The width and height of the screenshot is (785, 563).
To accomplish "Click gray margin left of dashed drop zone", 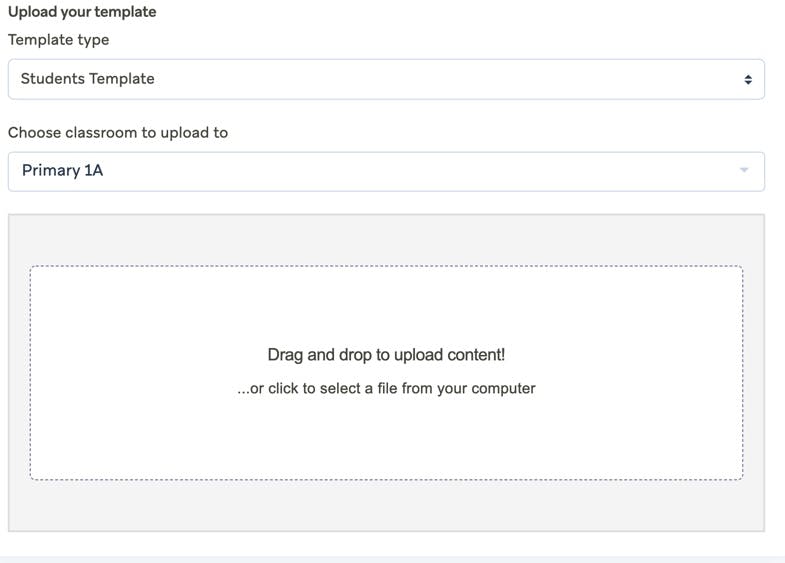I will [19, 372].
